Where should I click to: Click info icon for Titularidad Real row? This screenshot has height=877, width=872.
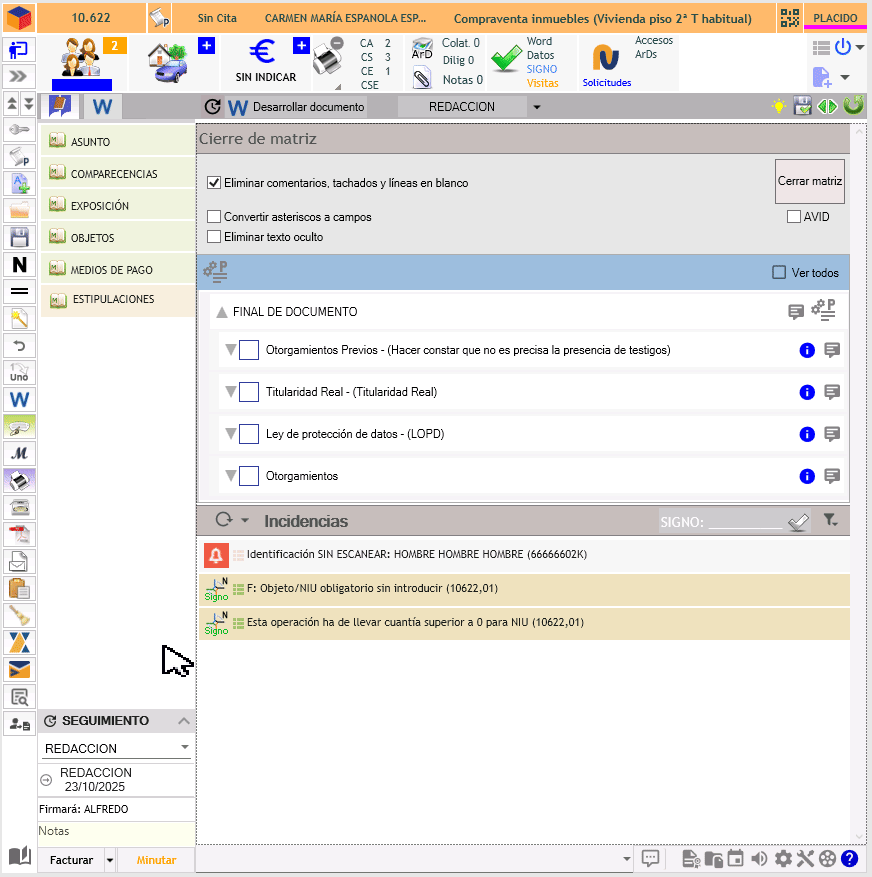pos(807,392)
